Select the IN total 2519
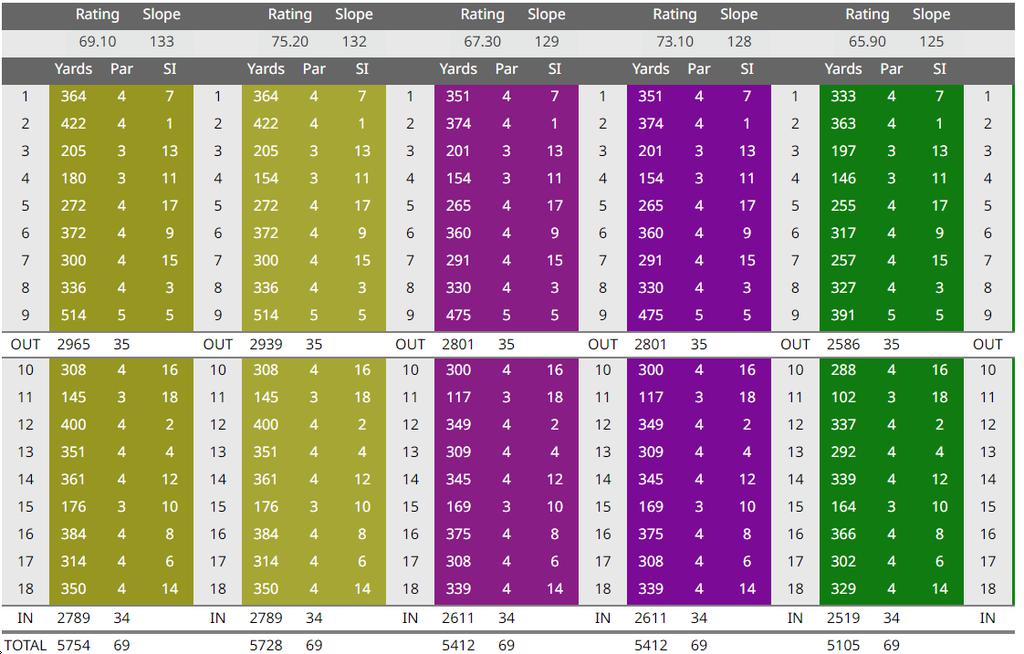 coord(843,618)
